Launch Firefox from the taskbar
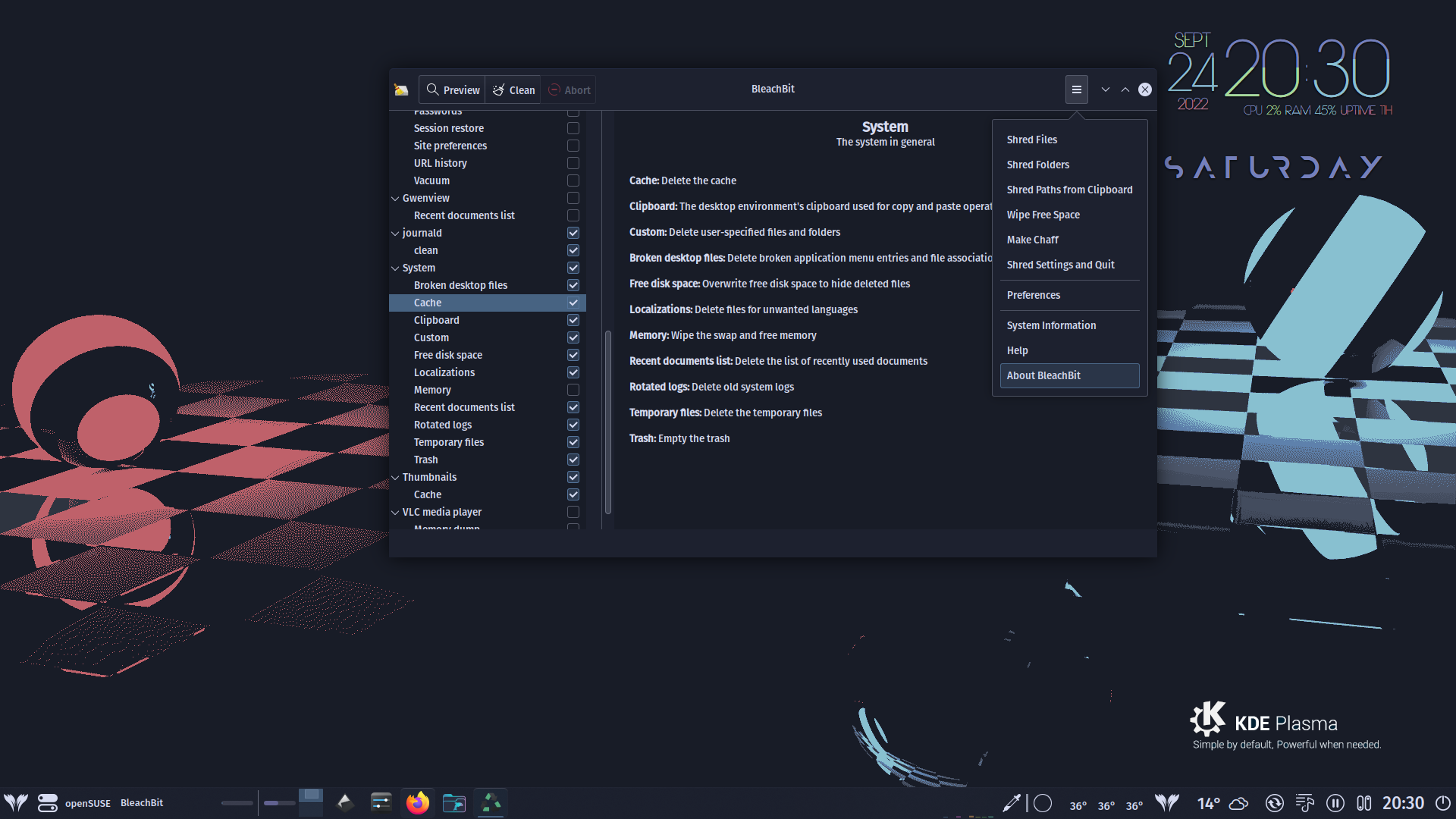1456x819 pixels. pyautogui.click(x=417, y=802)
